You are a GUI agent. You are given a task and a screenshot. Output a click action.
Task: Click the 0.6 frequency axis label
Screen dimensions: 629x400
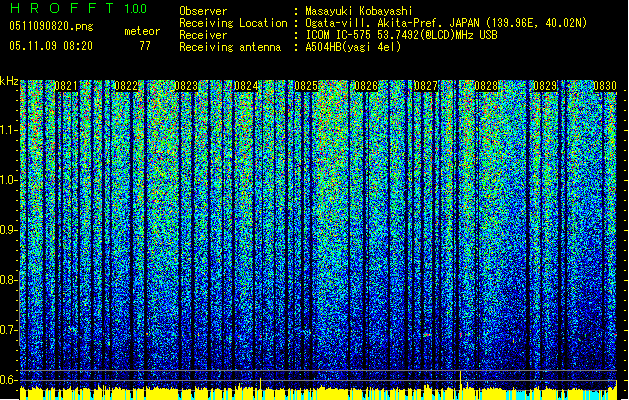(x=9, y=379)
